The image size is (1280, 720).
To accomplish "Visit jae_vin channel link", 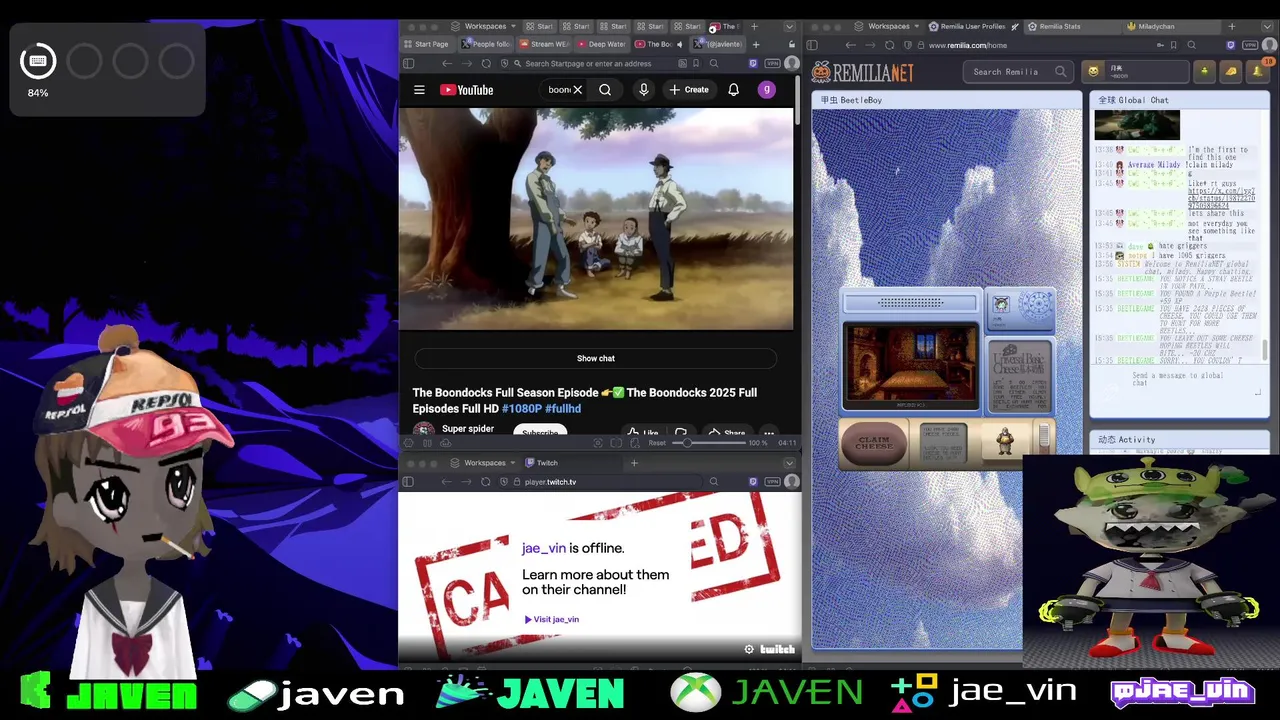I will (552, 619).
